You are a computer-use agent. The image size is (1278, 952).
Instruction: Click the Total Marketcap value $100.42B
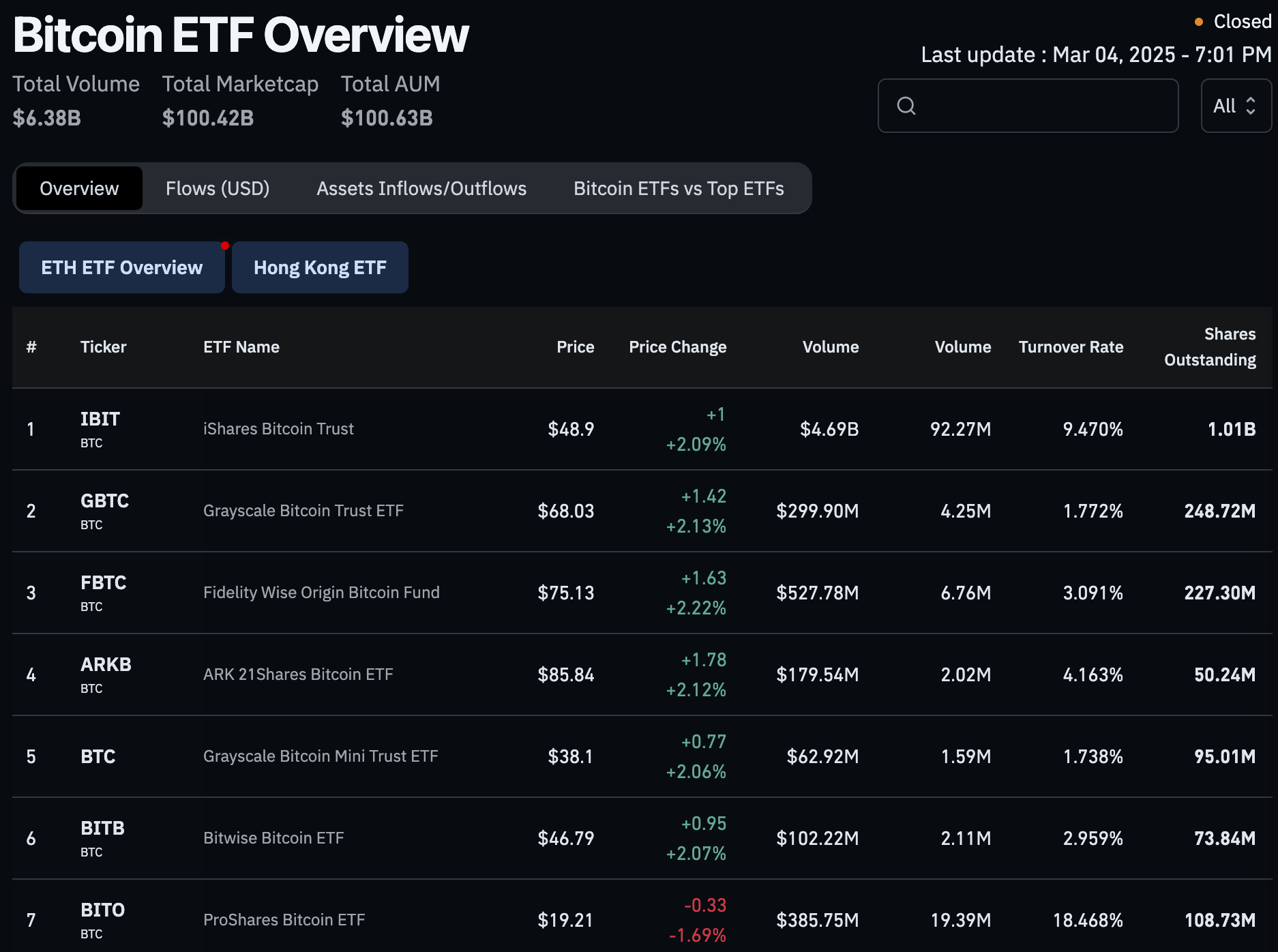click(x=208, y=118)
